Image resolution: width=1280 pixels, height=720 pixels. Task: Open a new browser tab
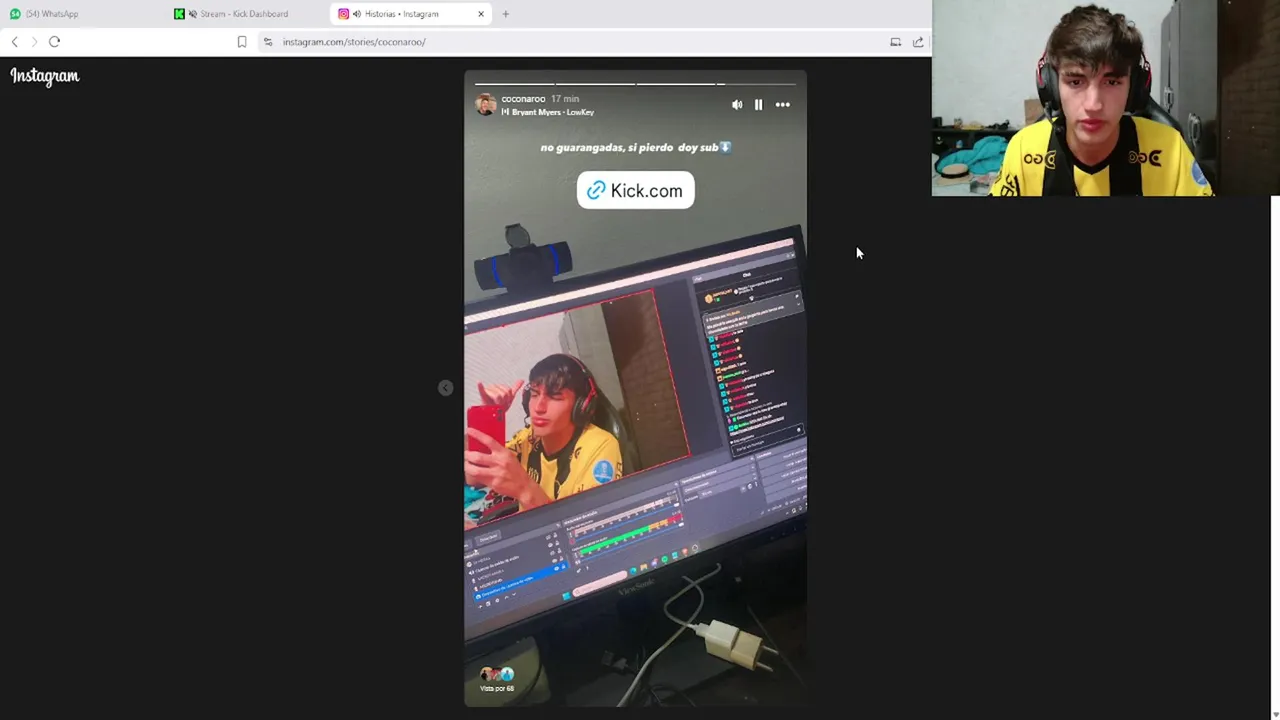coord(505,14)
